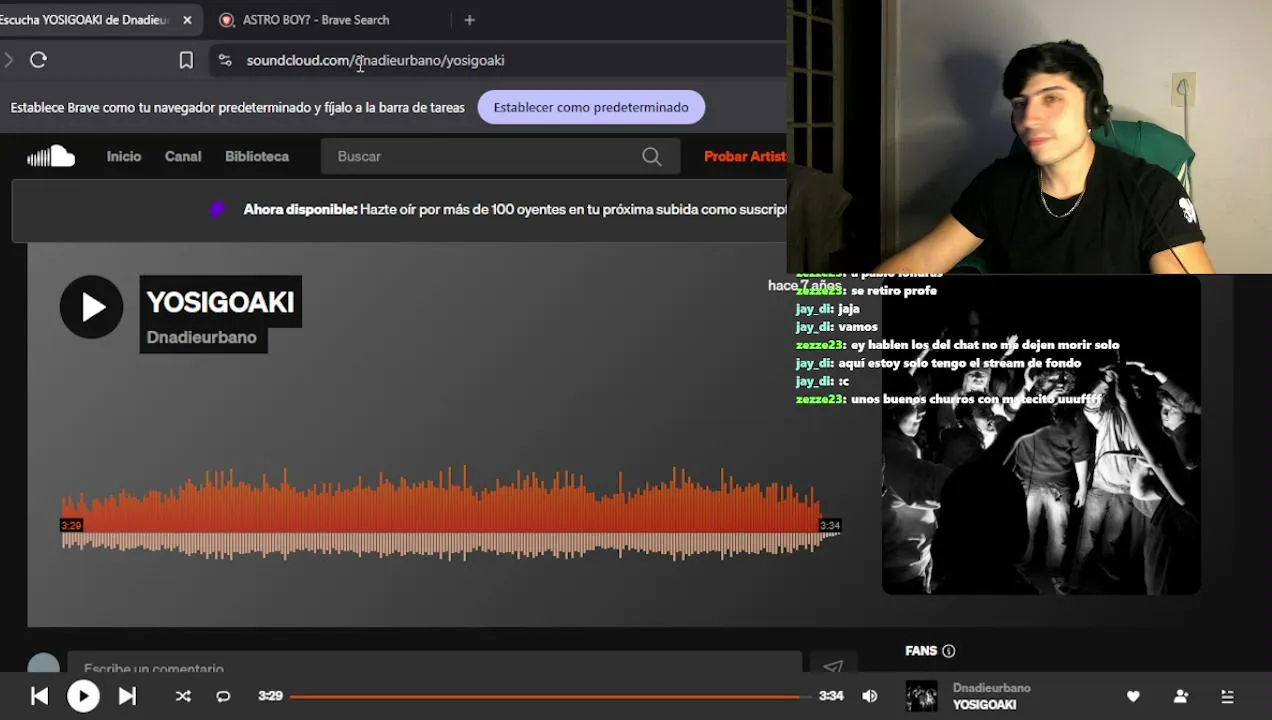
Task: Click Dnadieurbano in the player bar
Action: [x=991, y=688]
